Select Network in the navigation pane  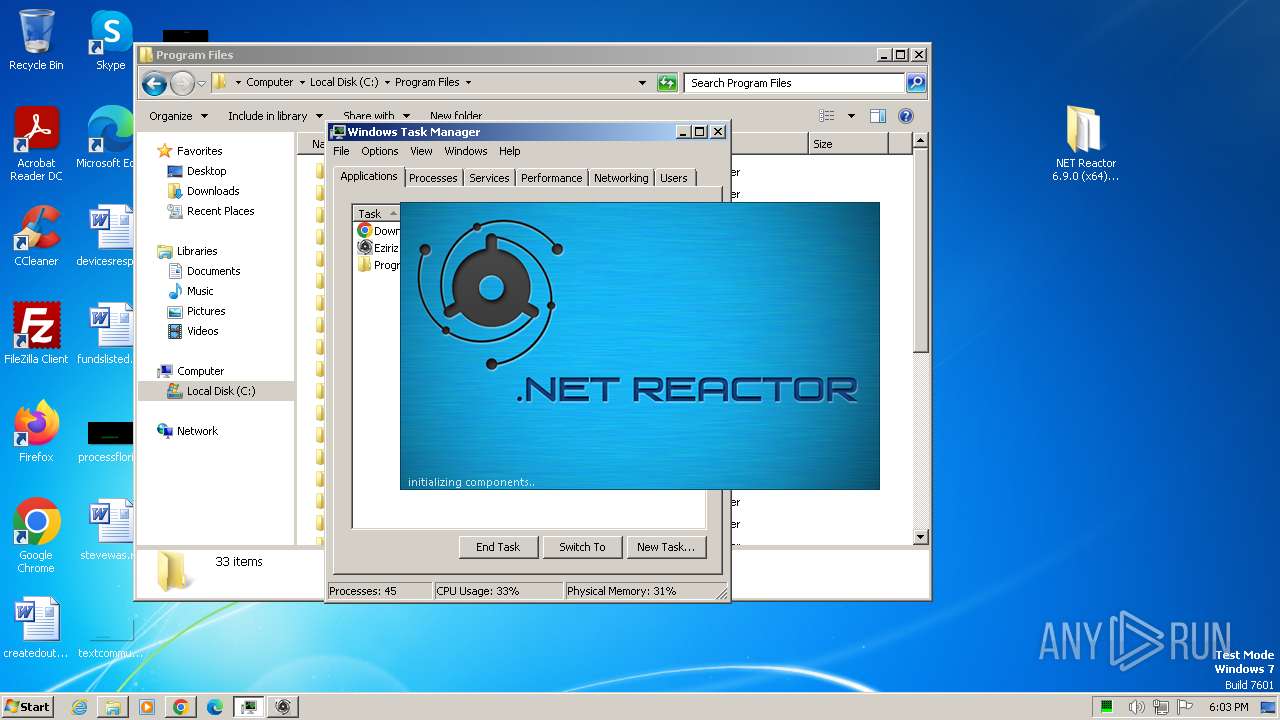(197, 431)
